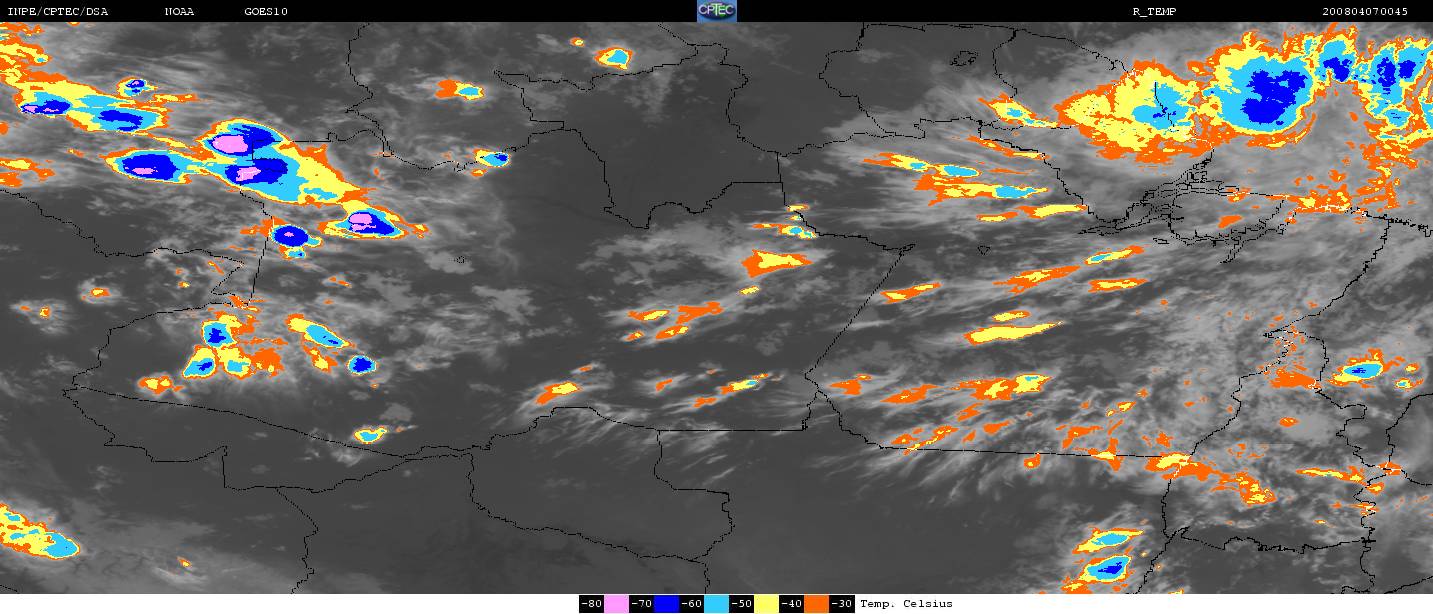Click the "-40" legend value
This screenshot has width=1433, height=614.
coord(792,604)
